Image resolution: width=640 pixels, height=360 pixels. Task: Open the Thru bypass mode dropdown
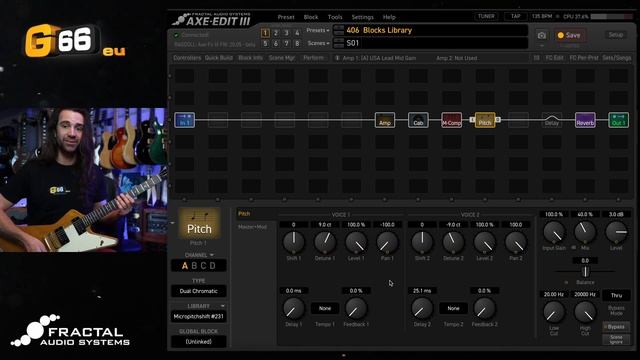click(x=616, y=295)
